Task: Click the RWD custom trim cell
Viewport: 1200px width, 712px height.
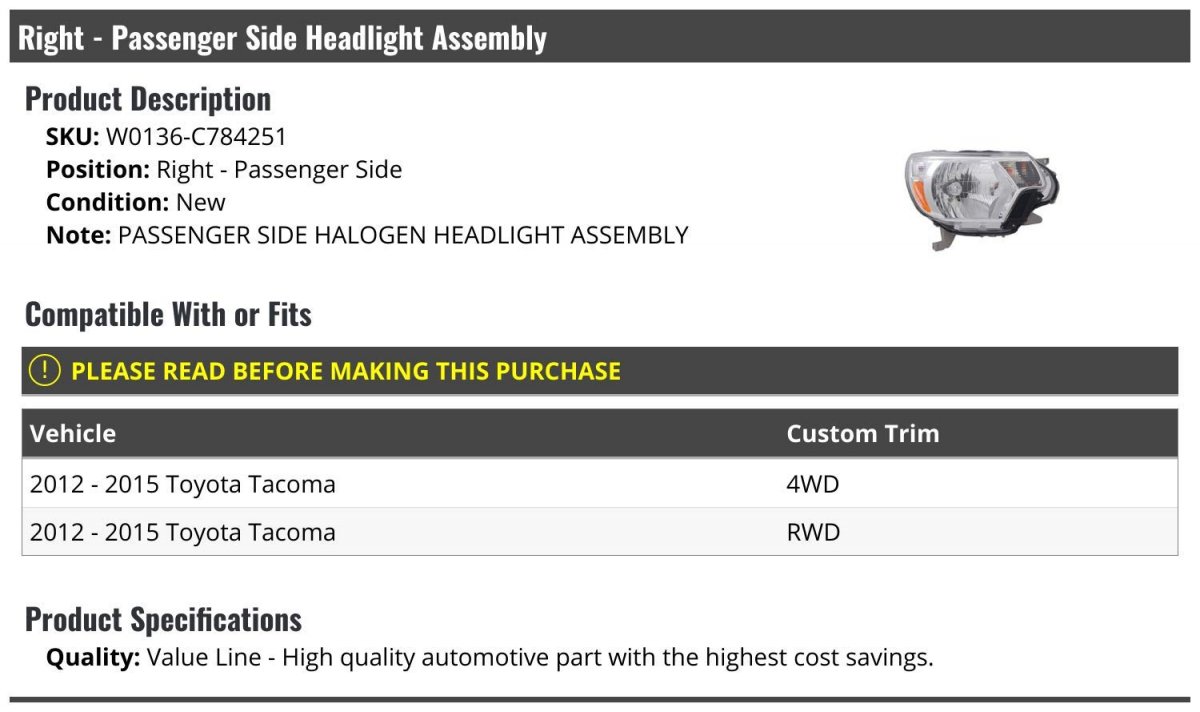Action: coord(813,532)
